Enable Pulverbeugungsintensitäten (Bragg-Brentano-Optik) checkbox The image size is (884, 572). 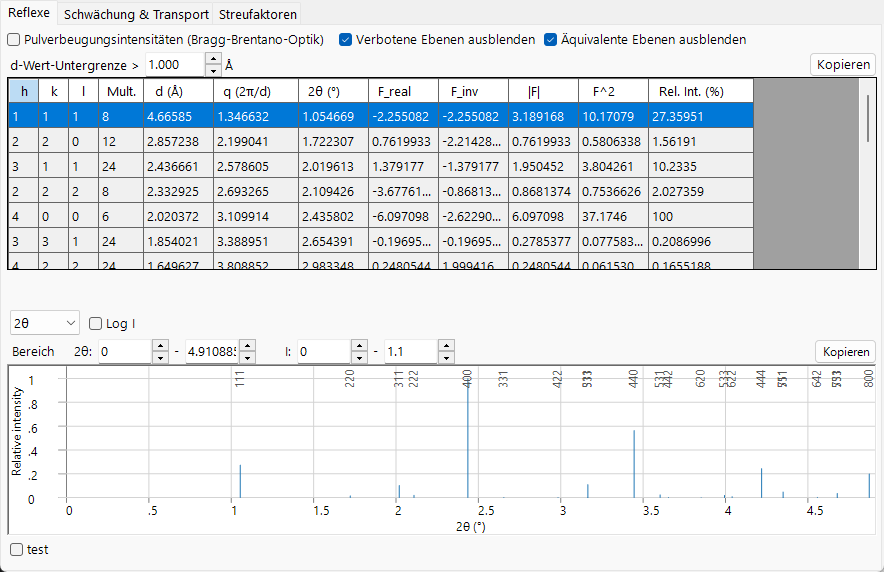tap(14, 40)
